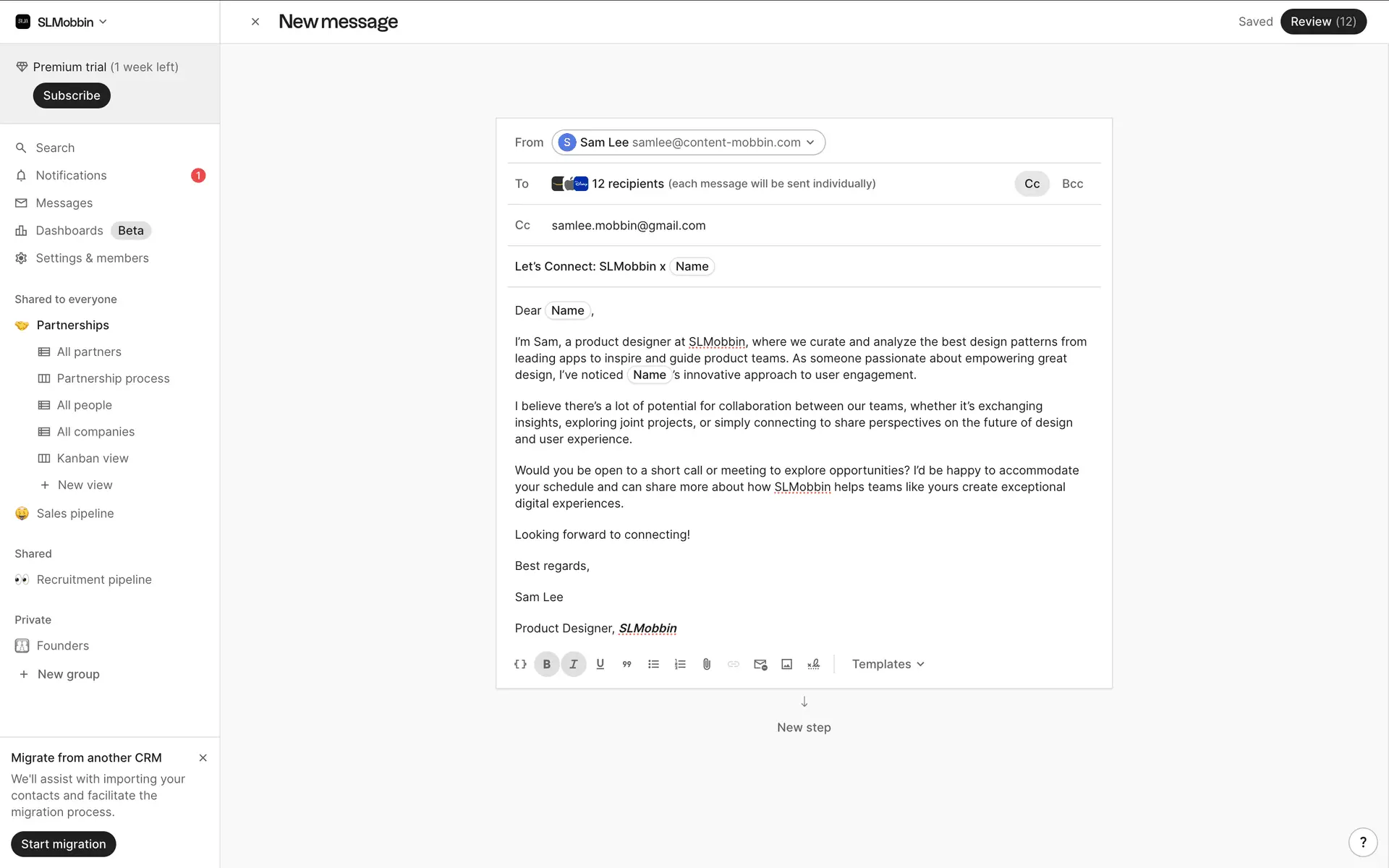1389x868 pixels.
Task: Insert a signature into the email
Action: click(x=813, y=664)
